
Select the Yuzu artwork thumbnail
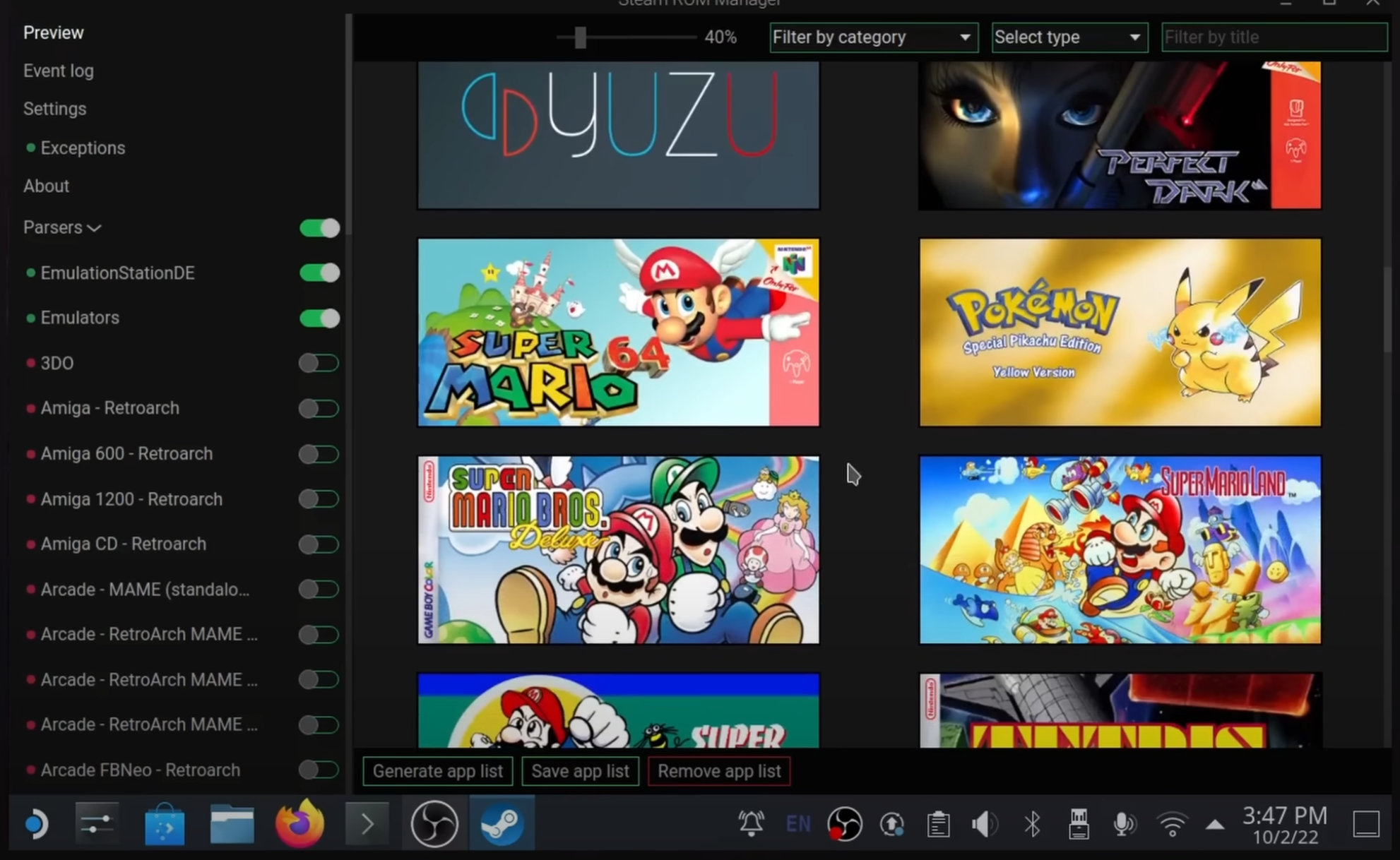[619, 134]
